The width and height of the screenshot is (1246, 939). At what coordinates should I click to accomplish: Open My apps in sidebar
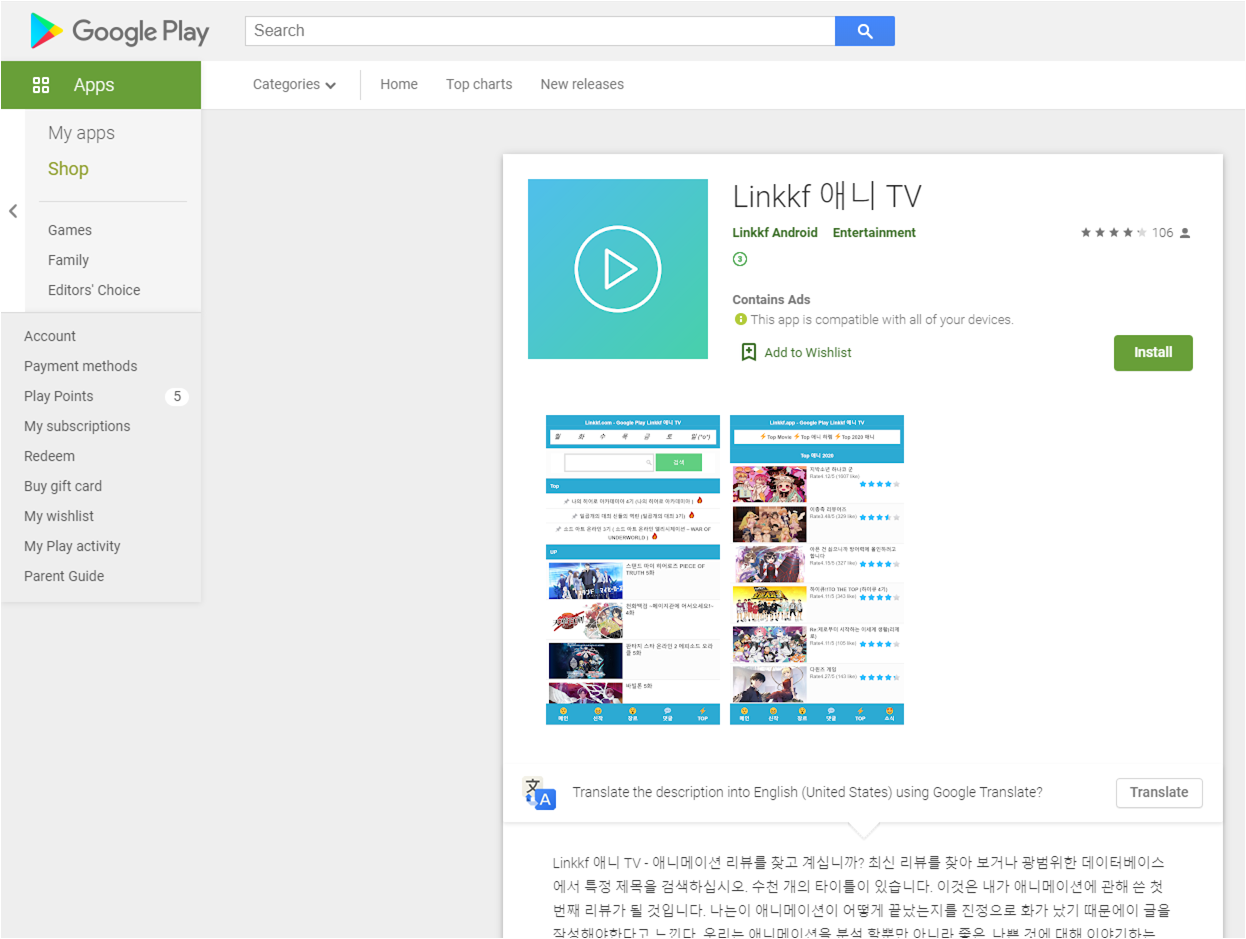(x=81, y=133)
